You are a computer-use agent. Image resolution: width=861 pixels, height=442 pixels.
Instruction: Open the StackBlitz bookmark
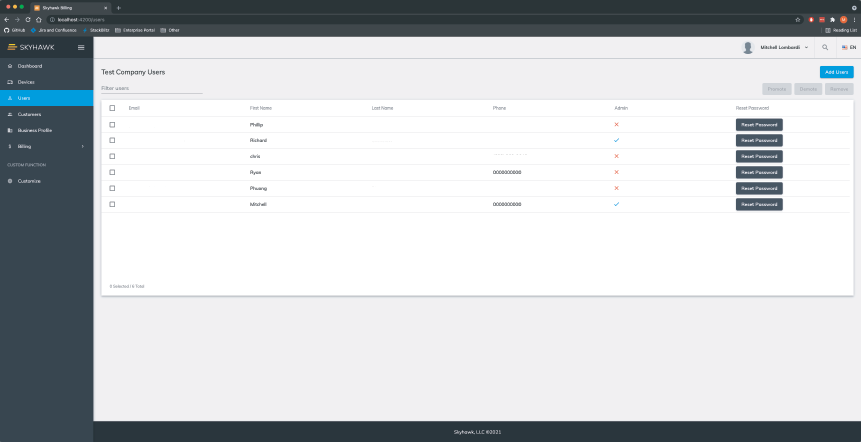(96, 30)
